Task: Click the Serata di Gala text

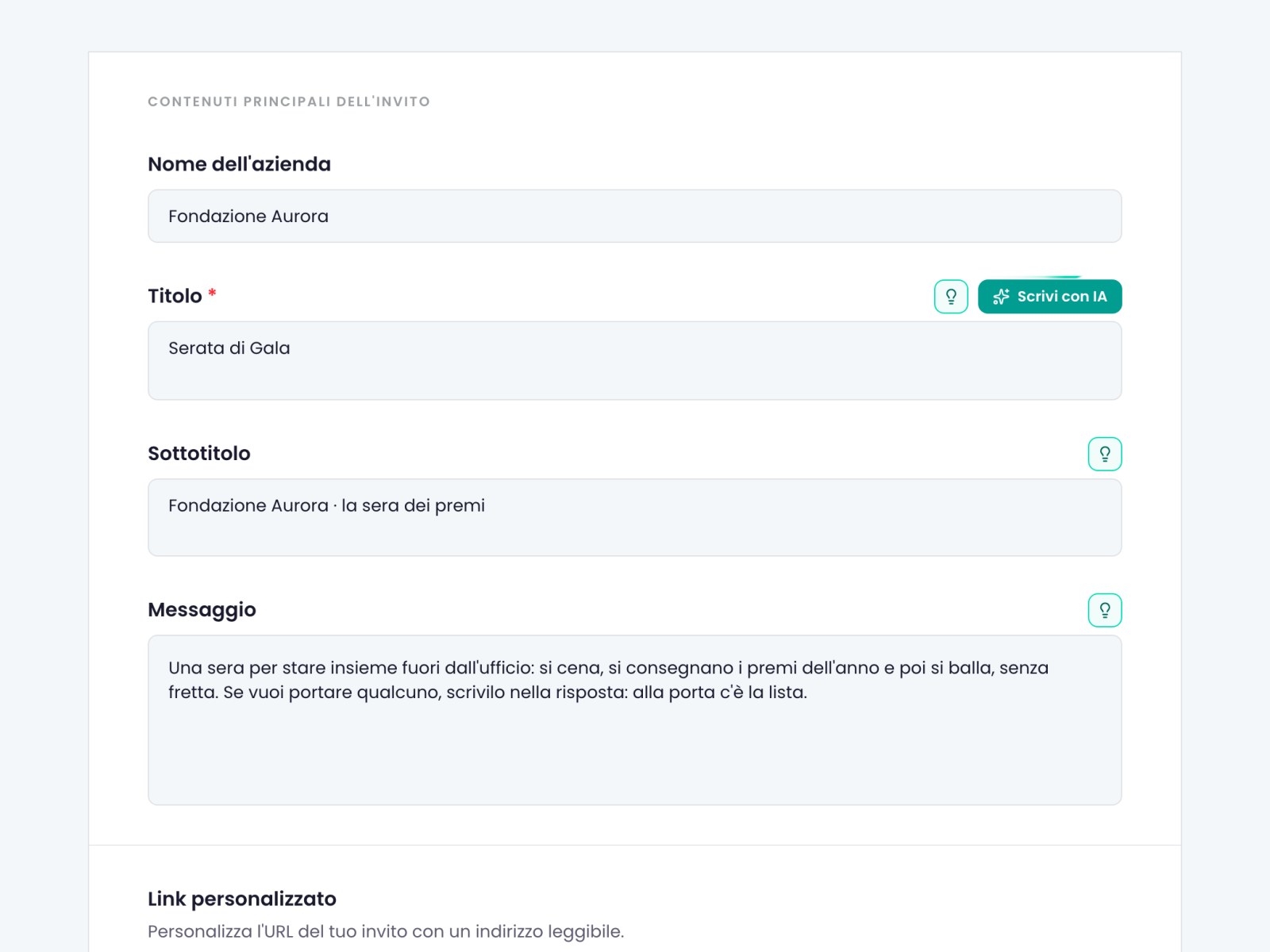Action: pos(229,348)
